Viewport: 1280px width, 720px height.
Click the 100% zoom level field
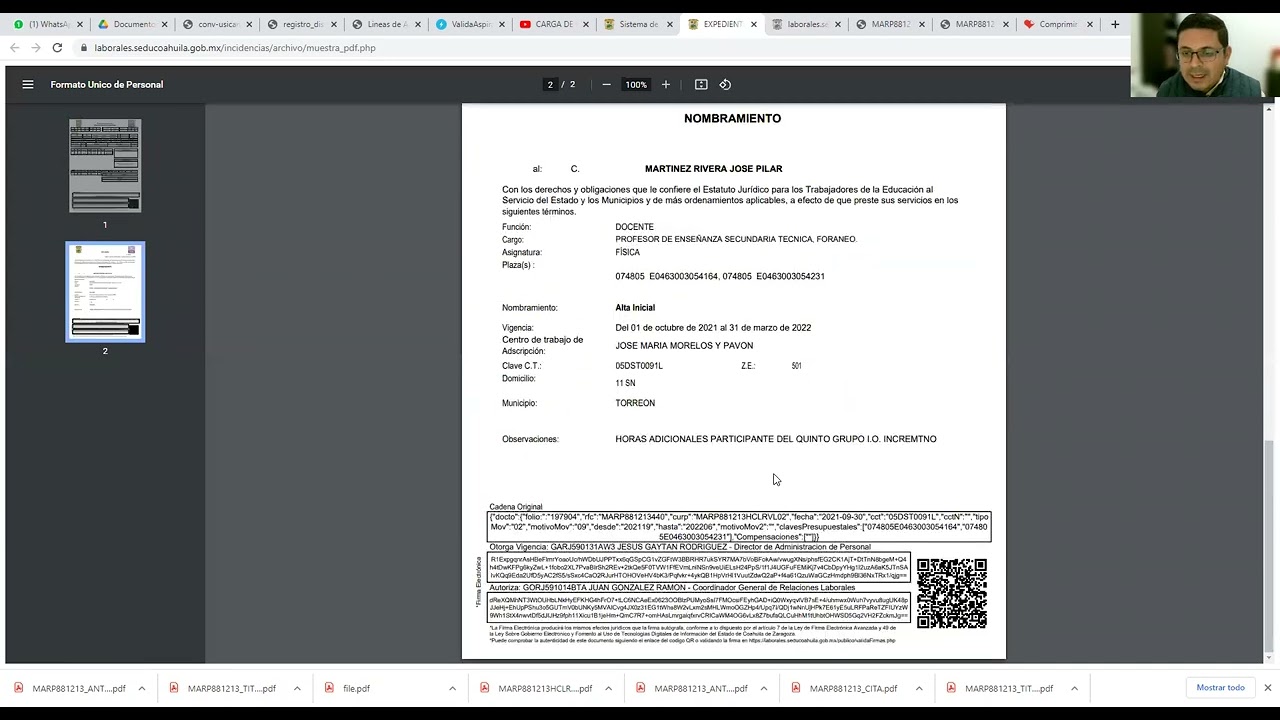pyautogui.click(x=636, y=85)
